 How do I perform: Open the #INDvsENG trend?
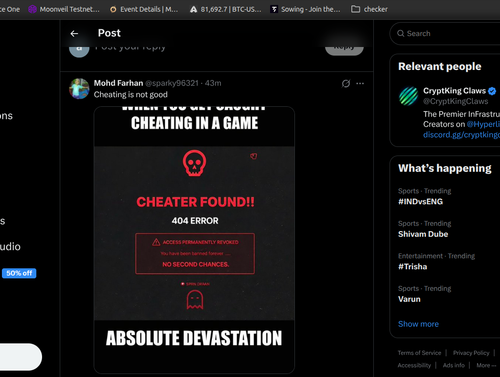click(x=420, y=201)
